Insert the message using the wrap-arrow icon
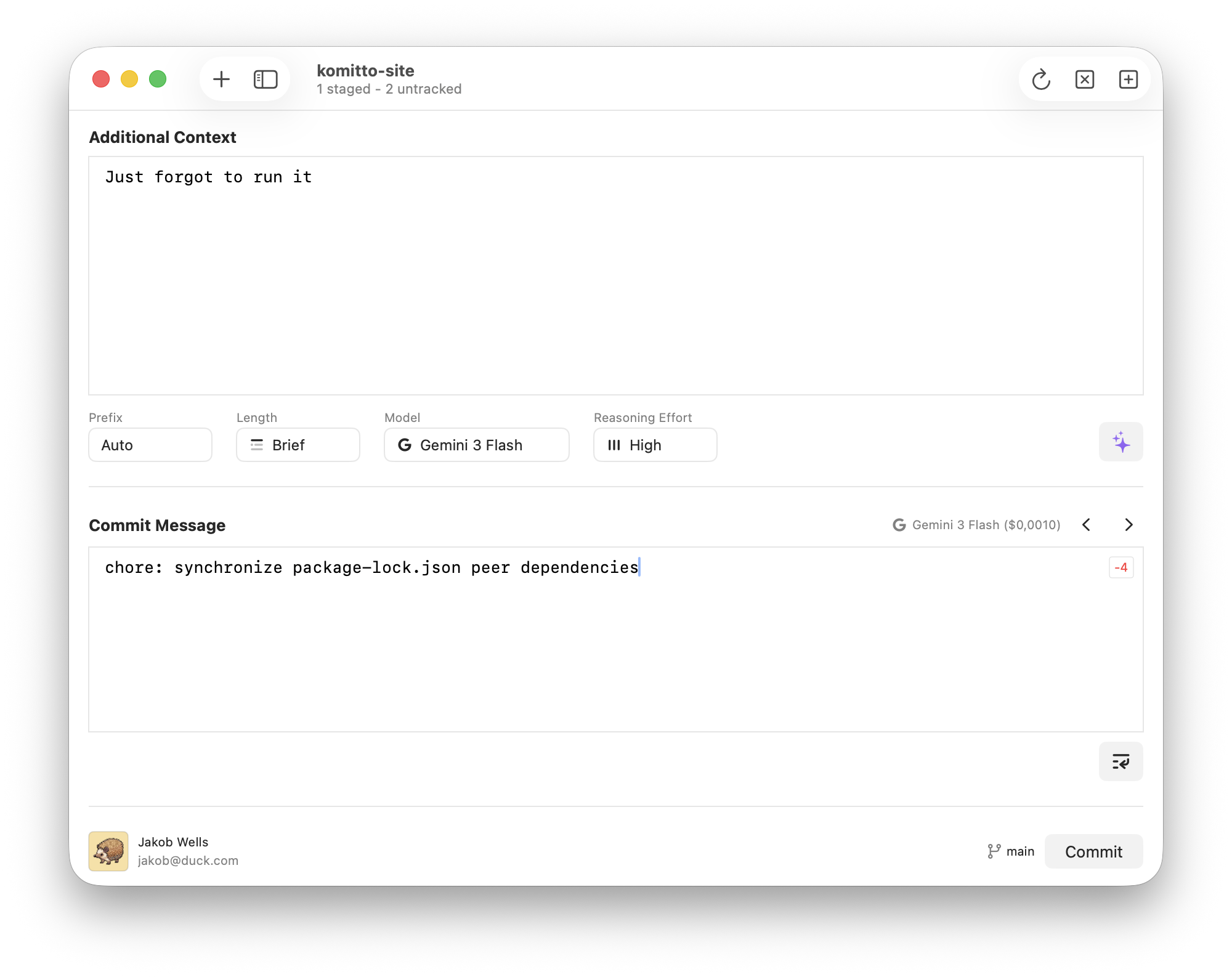The height and width of the screenshot is (977, 1232). click(1121, 761)
